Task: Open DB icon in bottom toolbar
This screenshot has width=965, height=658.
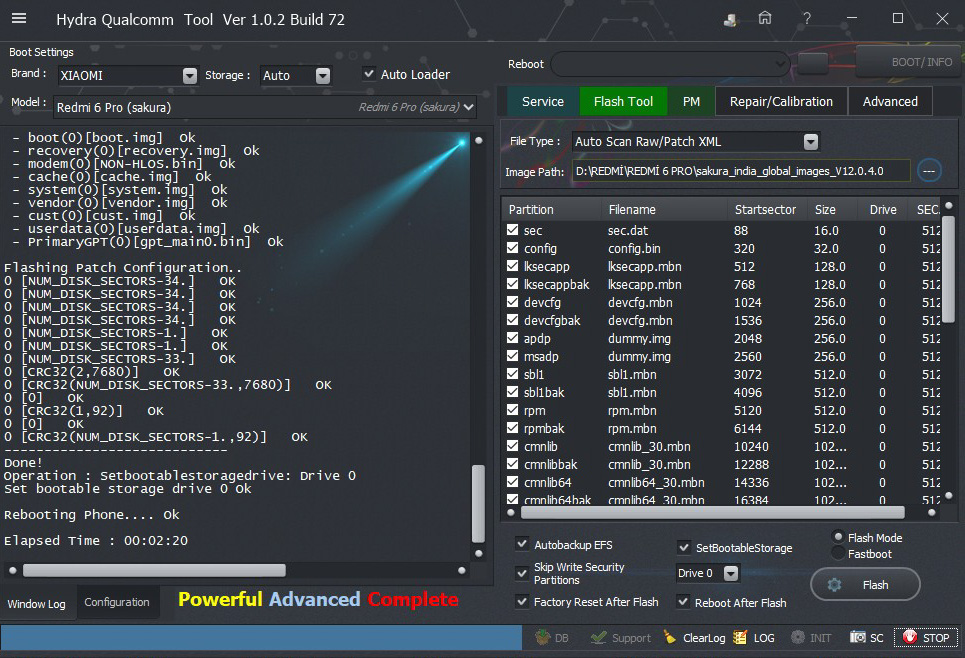Action: click(x=543, y=638)
